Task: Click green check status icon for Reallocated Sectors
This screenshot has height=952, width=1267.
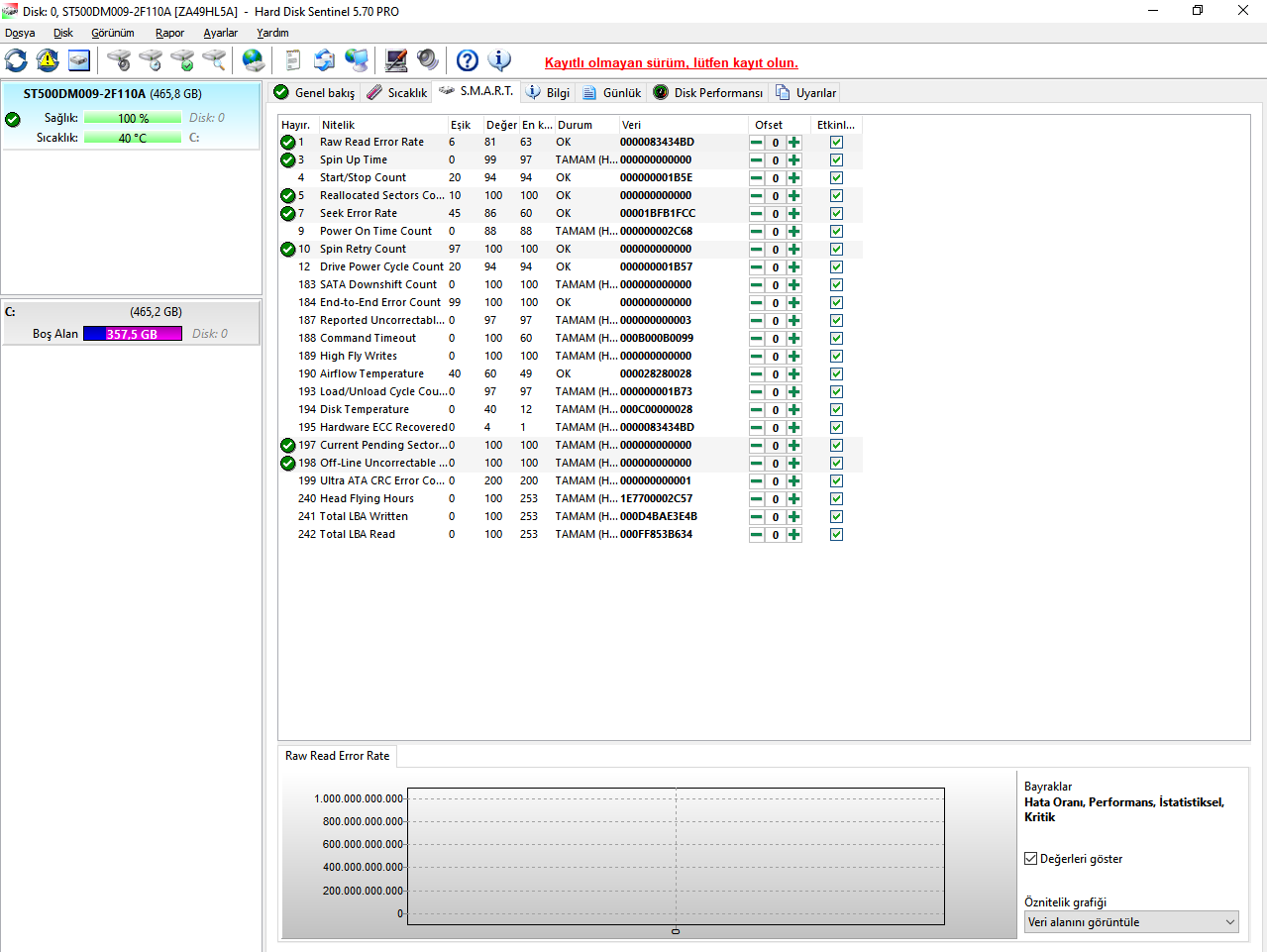Action: [x=287, y=195]
